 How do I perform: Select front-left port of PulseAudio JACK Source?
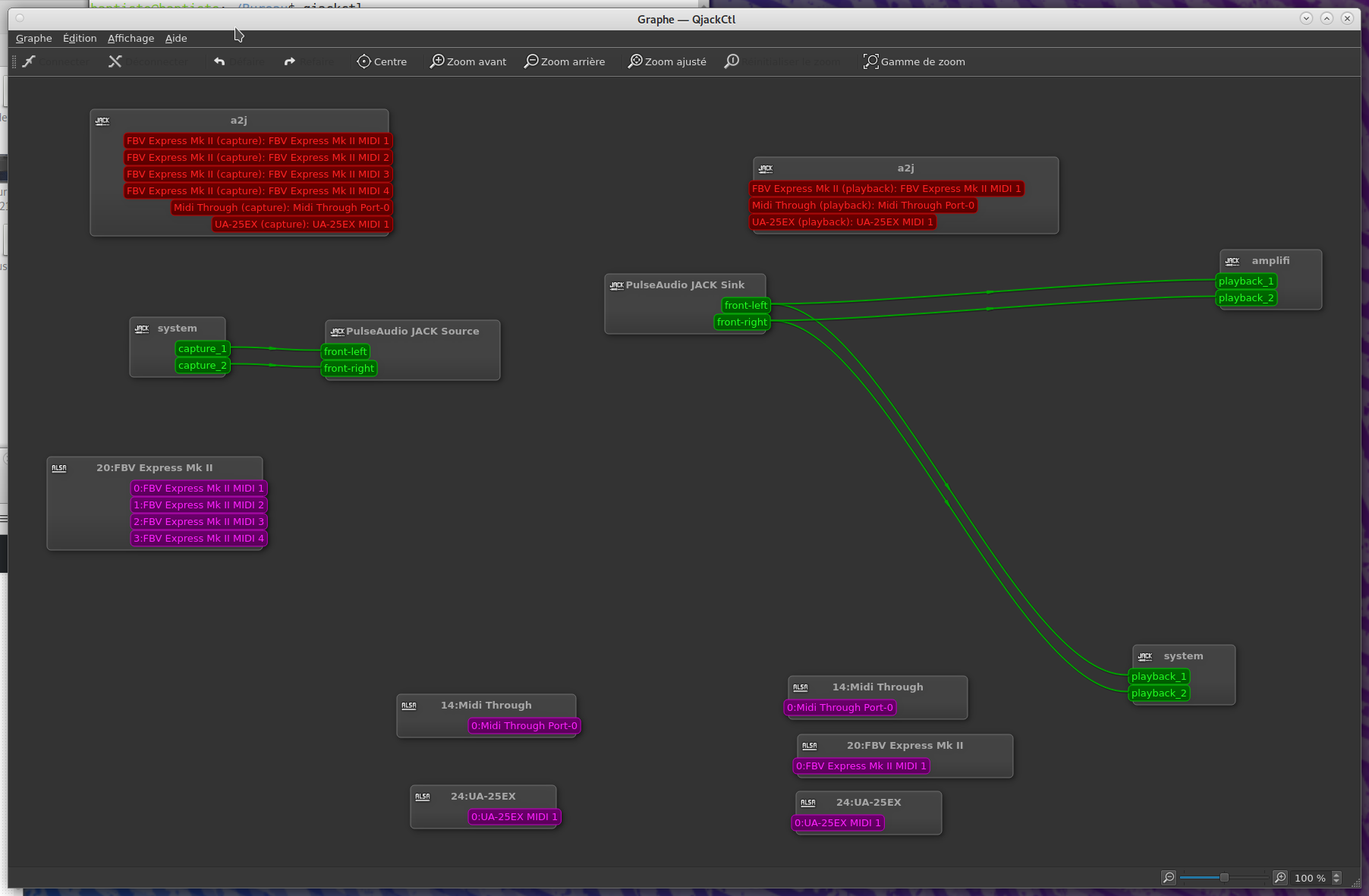345,352
